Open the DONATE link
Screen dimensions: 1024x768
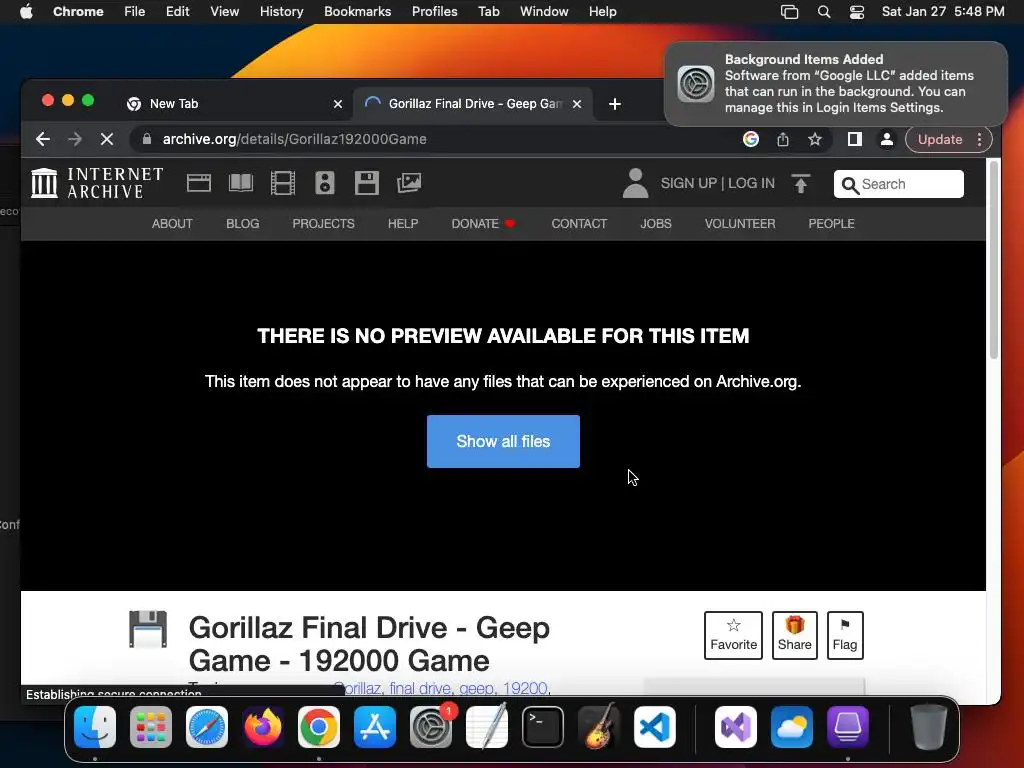(483, 223)
